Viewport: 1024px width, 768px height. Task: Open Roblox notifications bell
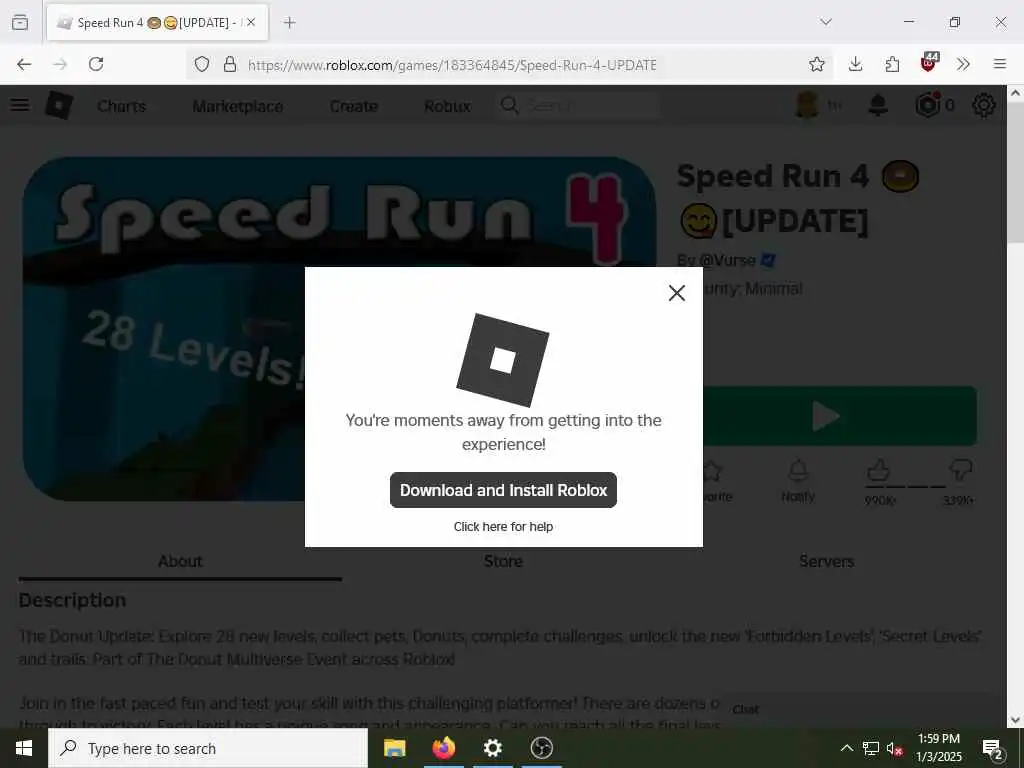[x=878, y=105]
